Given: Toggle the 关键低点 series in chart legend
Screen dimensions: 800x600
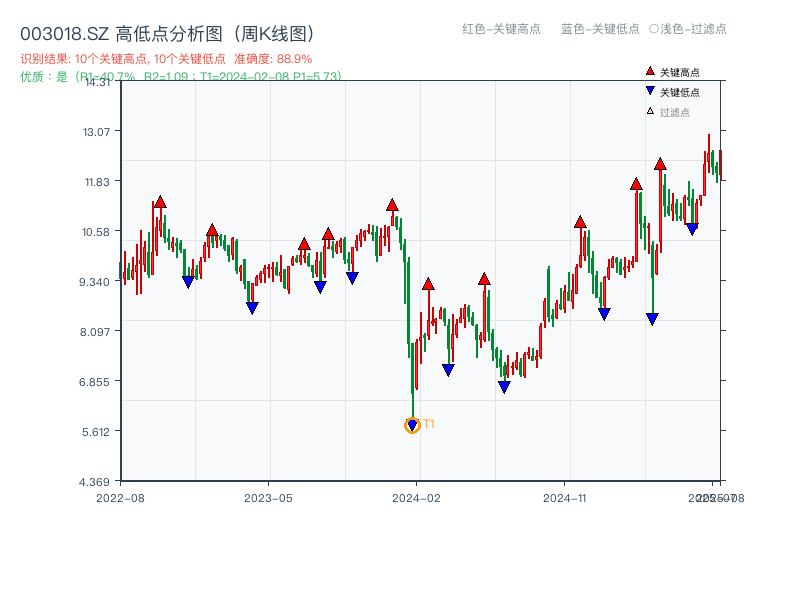Looking at the screenshot, I should [x=673, y=92].
